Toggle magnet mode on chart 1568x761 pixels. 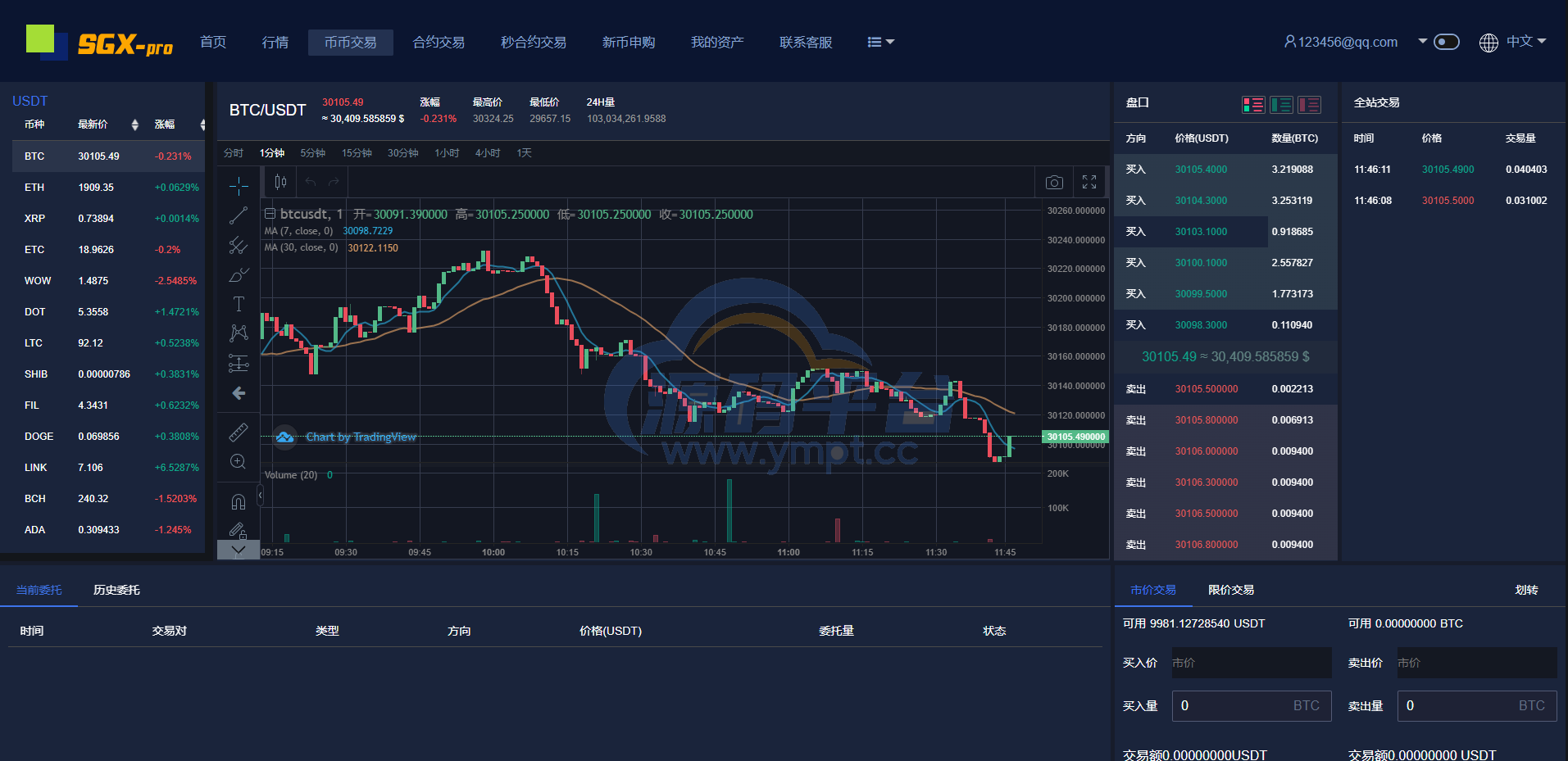click(239, 501)
